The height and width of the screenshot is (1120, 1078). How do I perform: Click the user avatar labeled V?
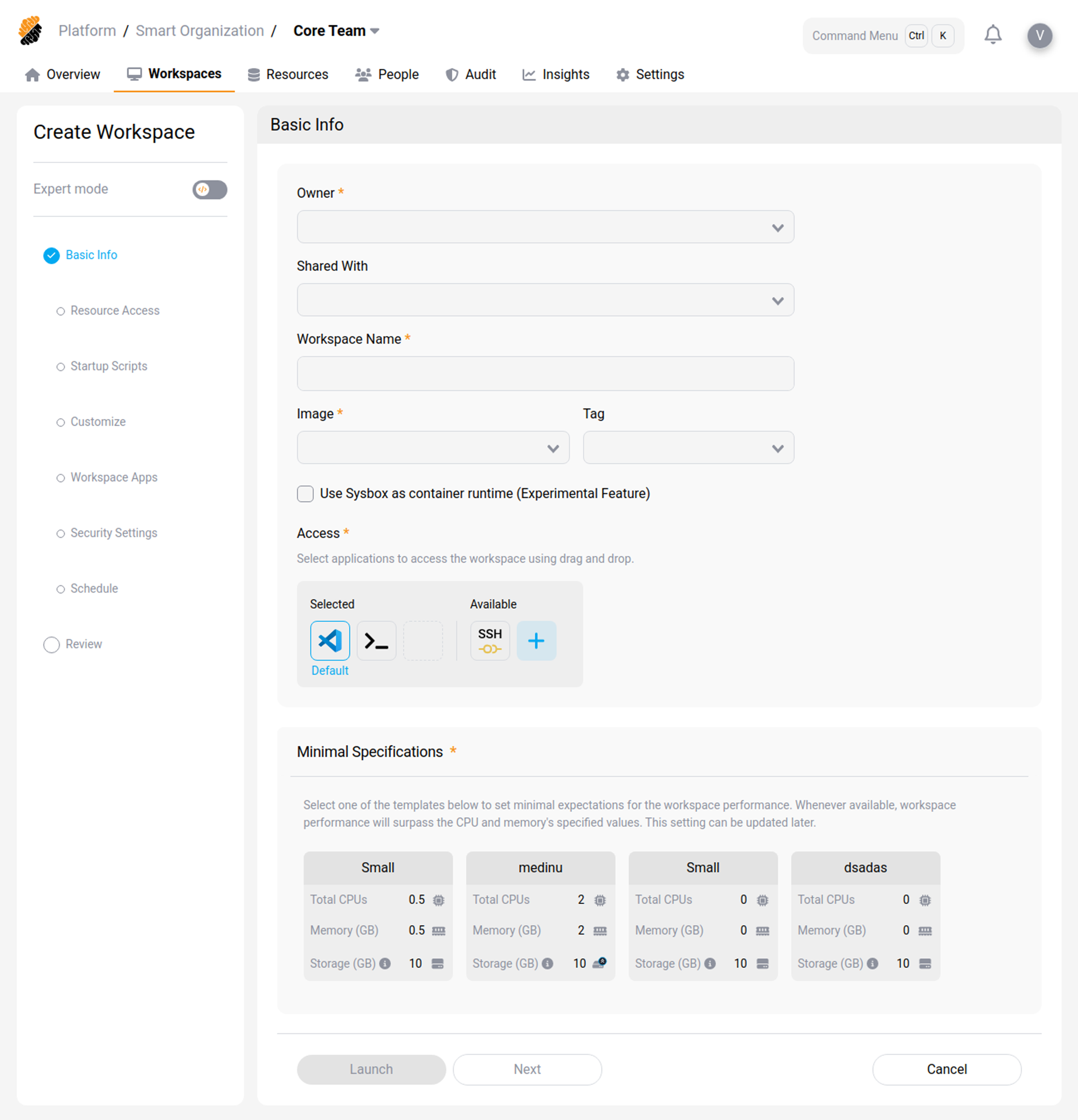[1039, 36]
